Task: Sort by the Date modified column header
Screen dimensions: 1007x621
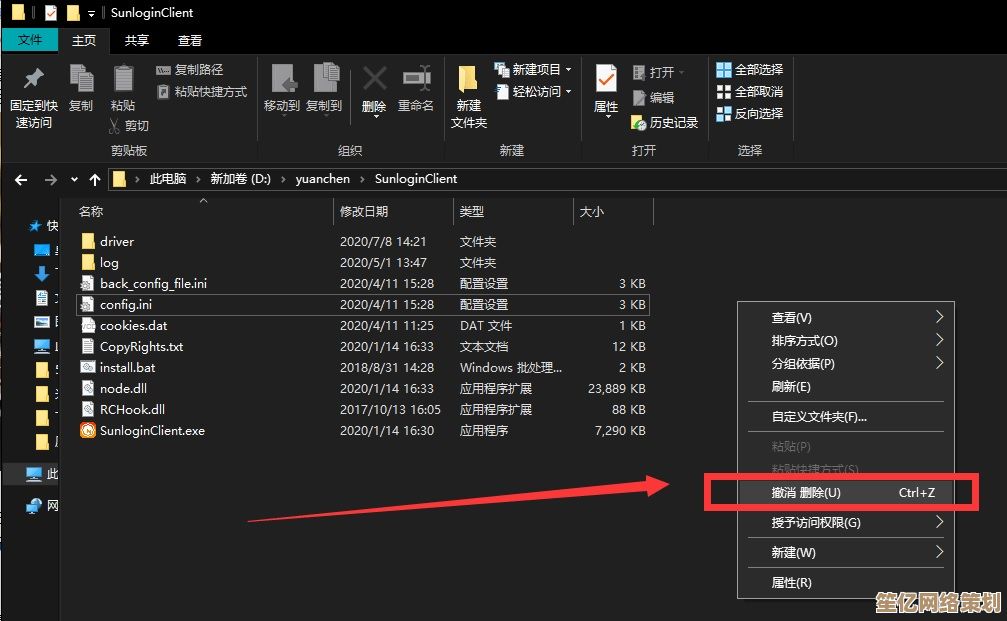Action: [x=363, y=211]
